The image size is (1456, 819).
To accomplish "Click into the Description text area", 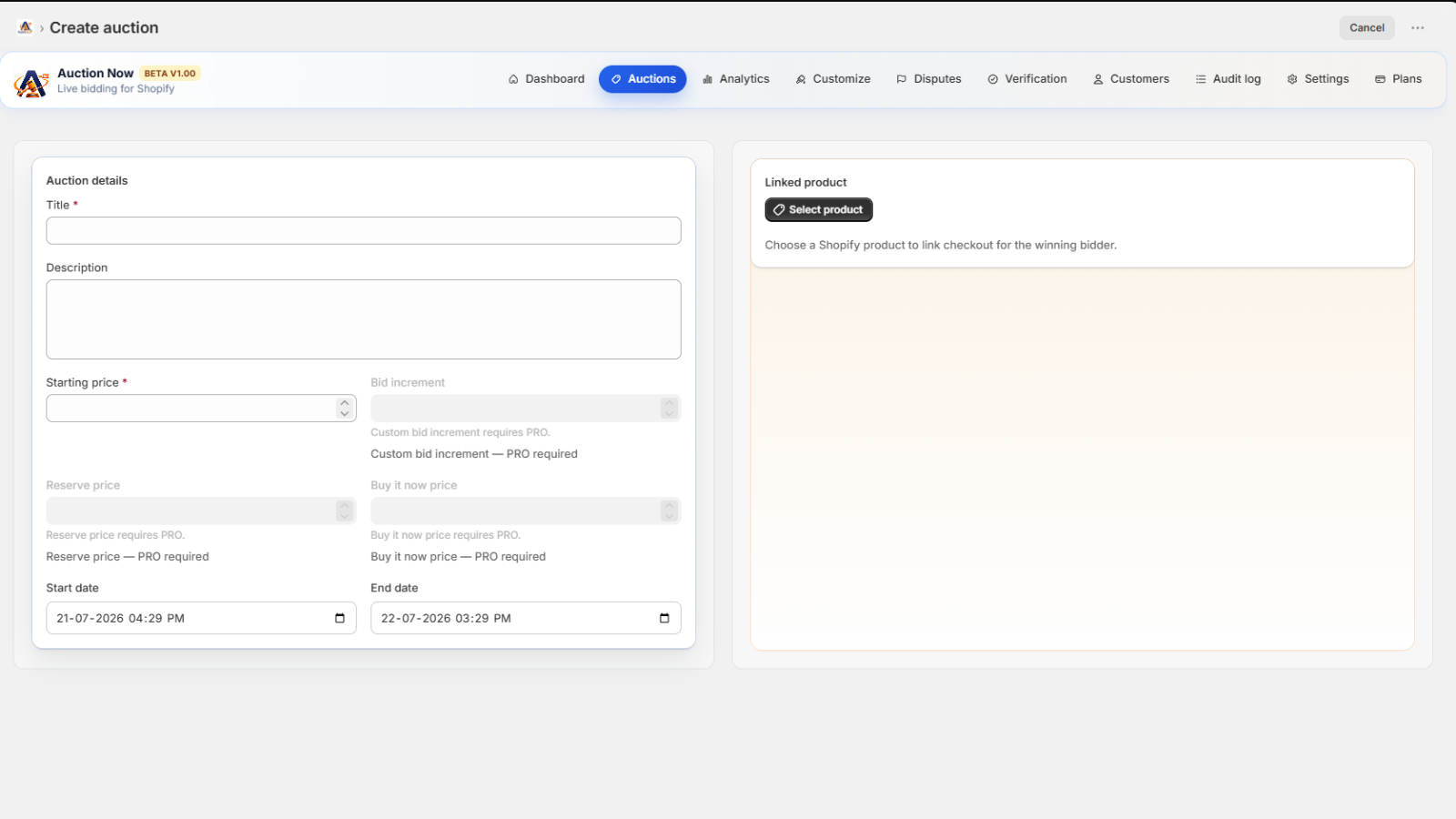I will point(363,319).
